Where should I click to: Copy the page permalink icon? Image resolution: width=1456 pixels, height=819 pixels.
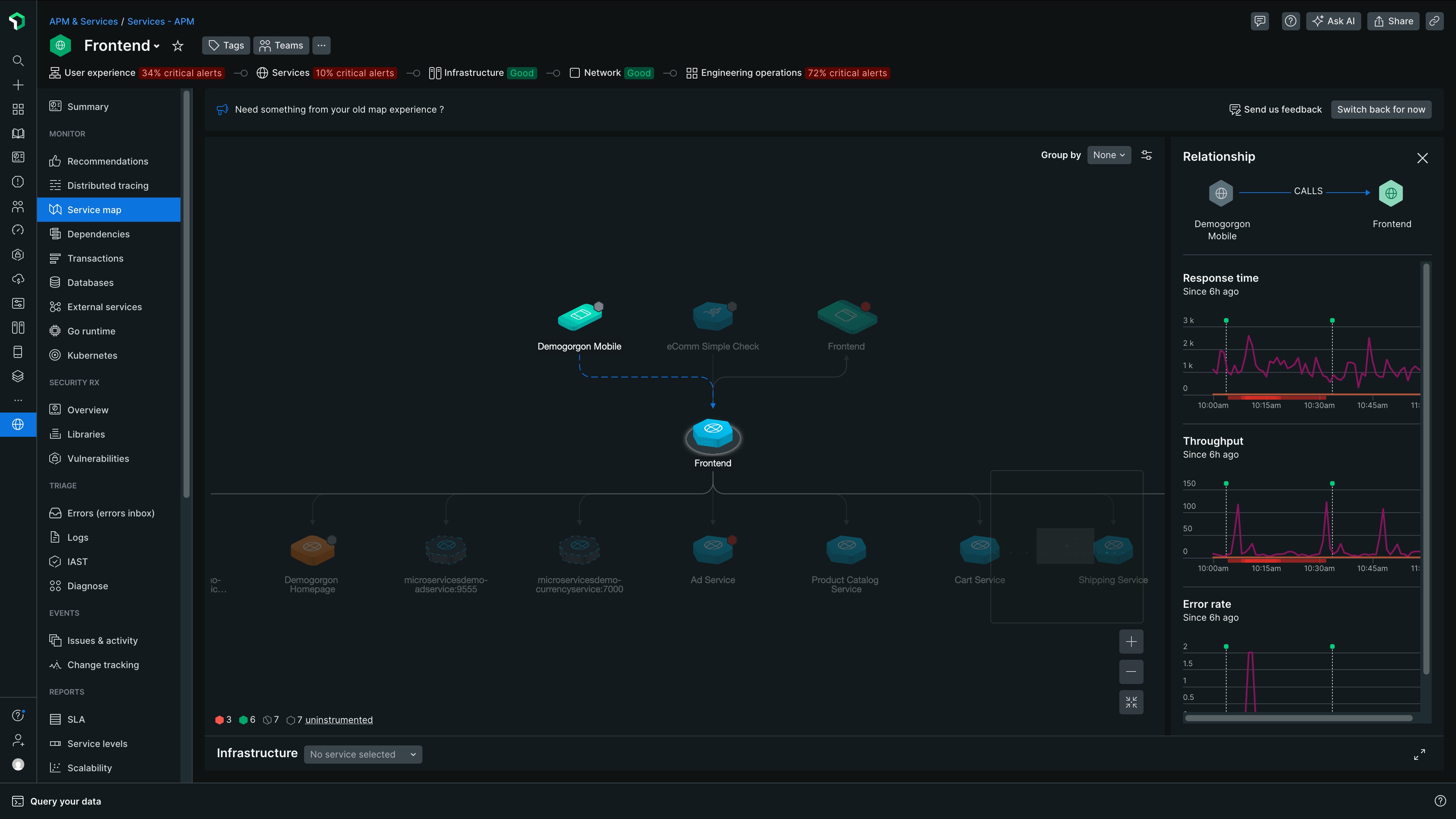pos(1434,21)
